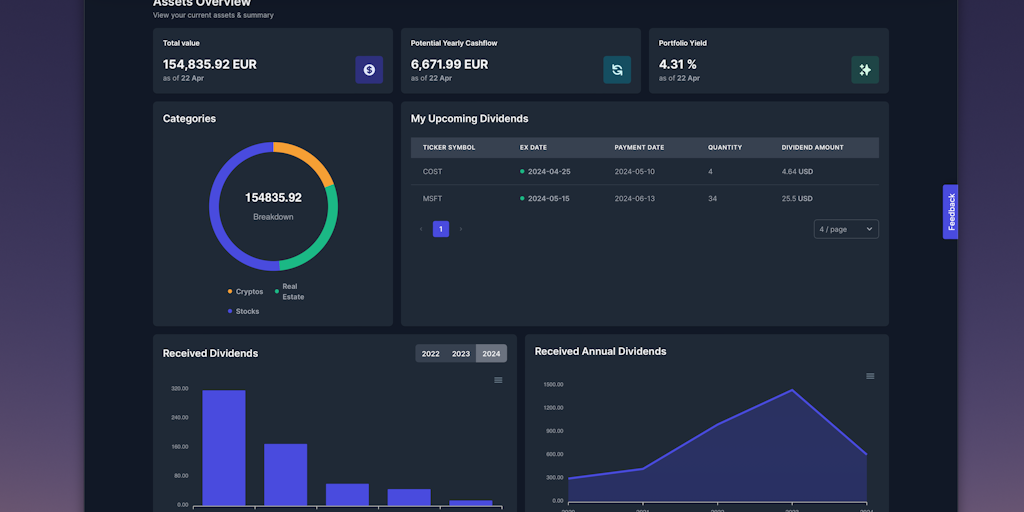The width and height of the screenshot is (1024, 512).
Task: Click the green segment of the donut chart
Action: [x=325, y=232]
